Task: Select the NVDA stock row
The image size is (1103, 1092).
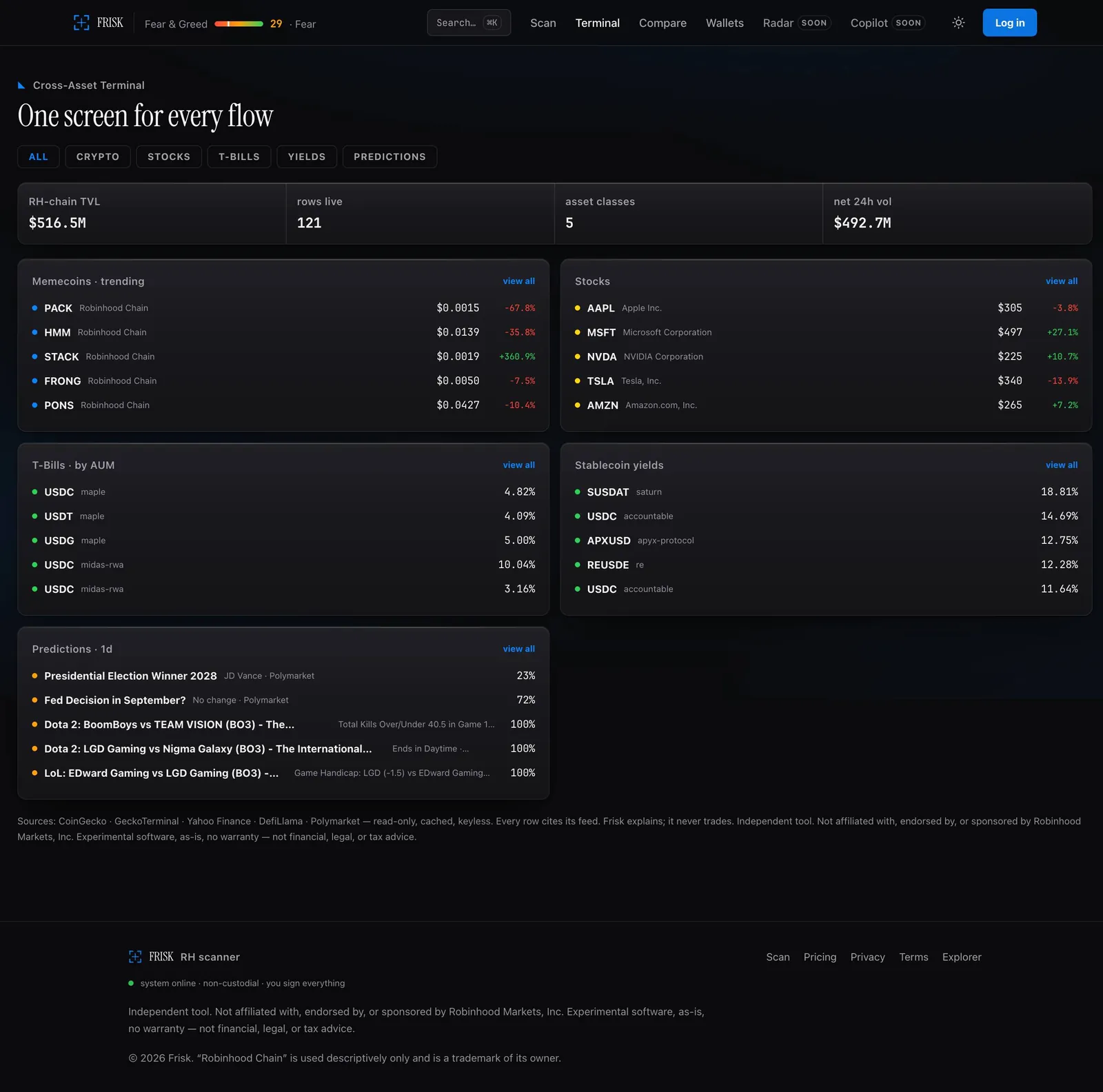Action: pyautogui.click(x=826, y=356)
